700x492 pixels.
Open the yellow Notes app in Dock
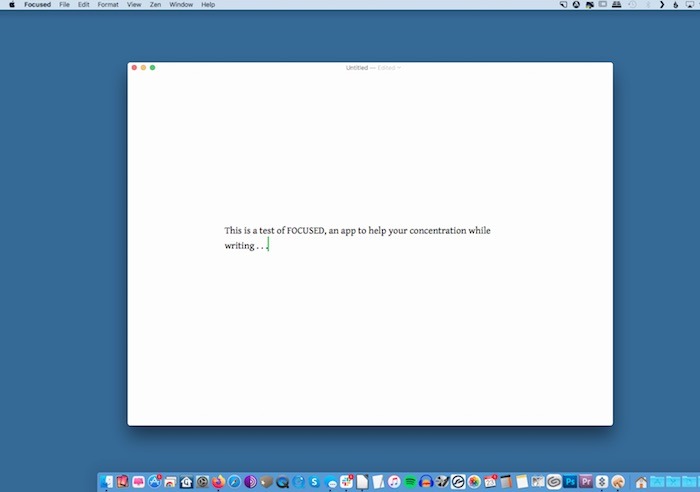click(522, 481)
